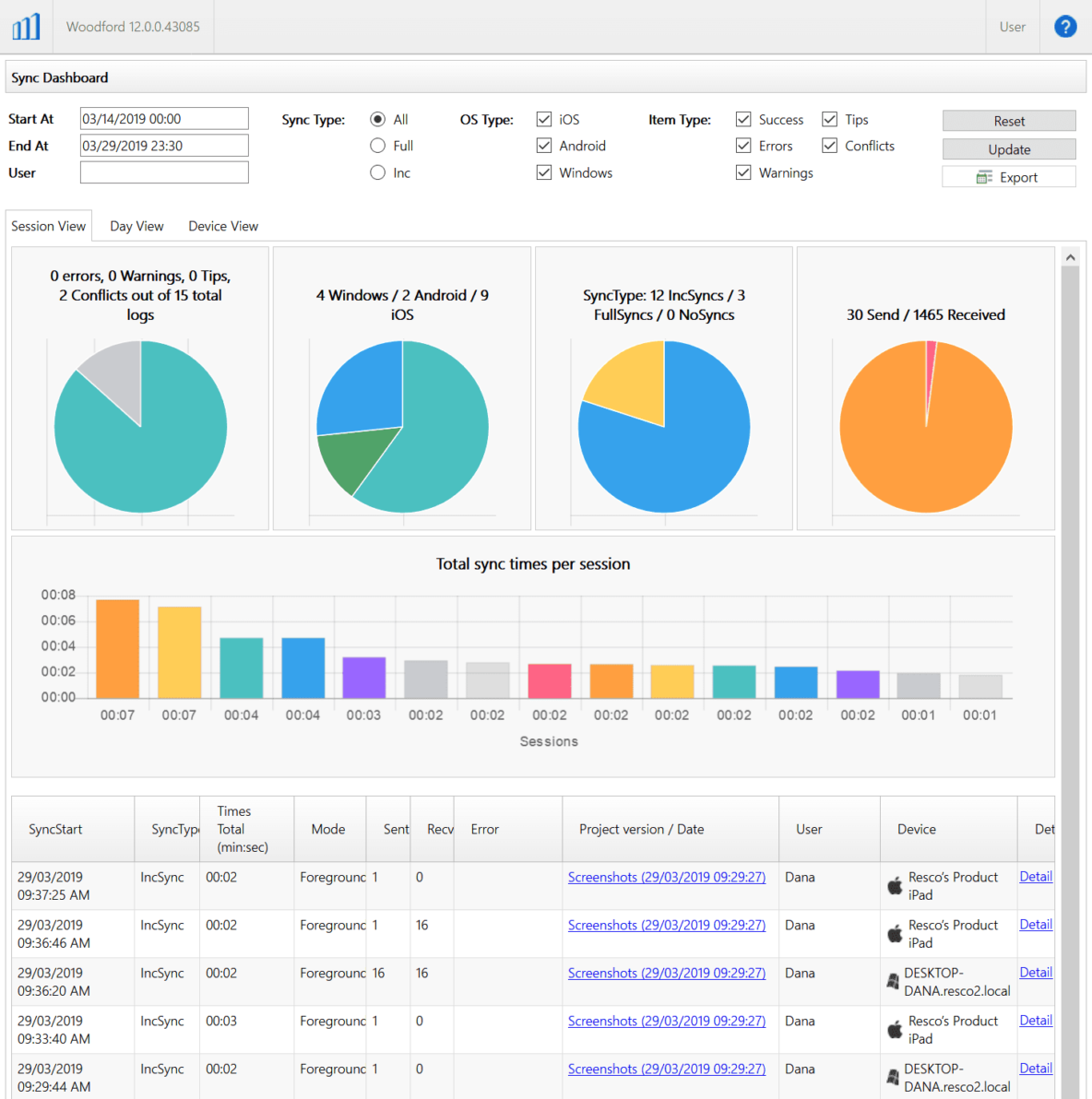The width and height of the screenshot is (1092, 1099).
Task: Uncheck the Warnings item type
Action: point(743,172)
